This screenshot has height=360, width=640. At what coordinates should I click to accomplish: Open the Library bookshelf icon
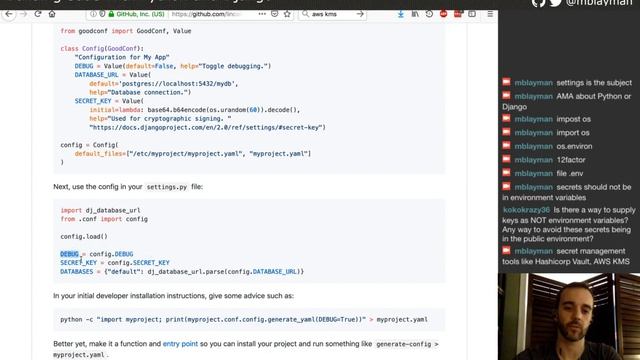coord(415,14)
